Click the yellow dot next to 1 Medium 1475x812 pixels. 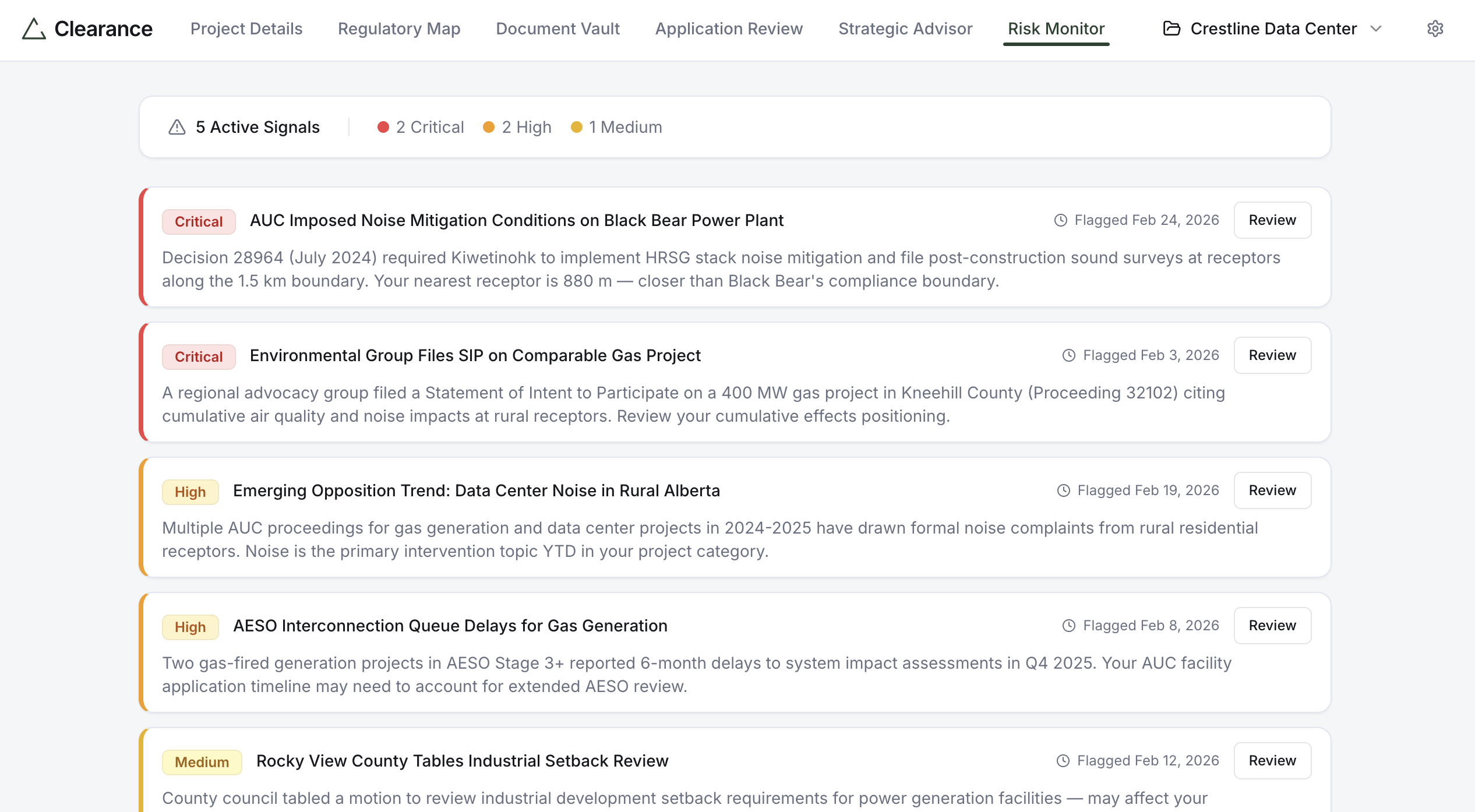click(x=577, y=126)
